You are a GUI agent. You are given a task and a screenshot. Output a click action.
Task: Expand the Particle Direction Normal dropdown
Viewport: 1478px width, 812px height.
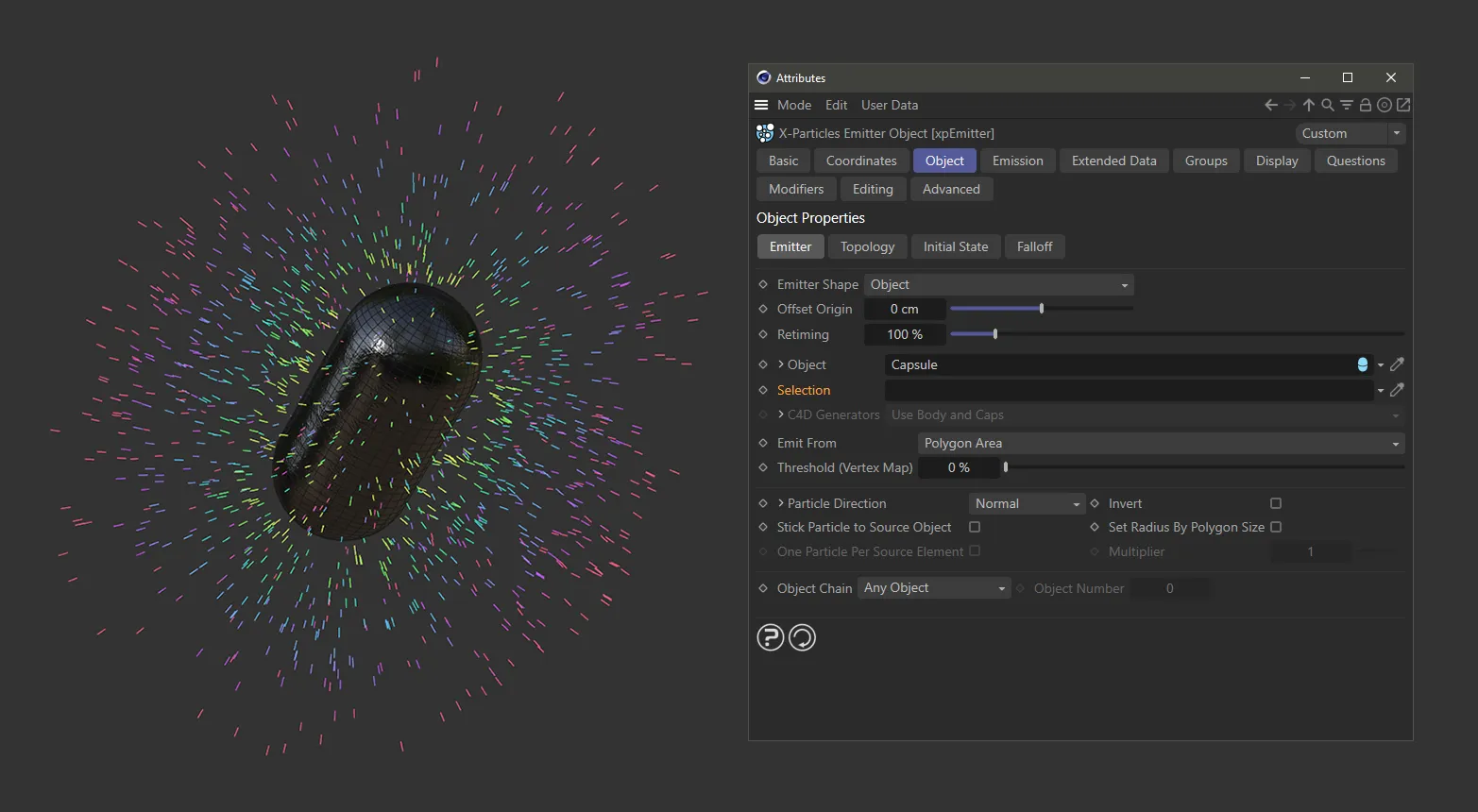(x=1027, y=503)
